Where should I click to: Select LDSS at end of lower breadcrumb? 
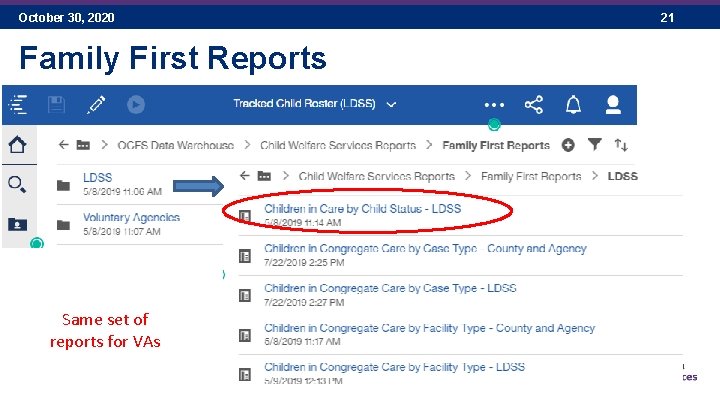click(623, 176)
